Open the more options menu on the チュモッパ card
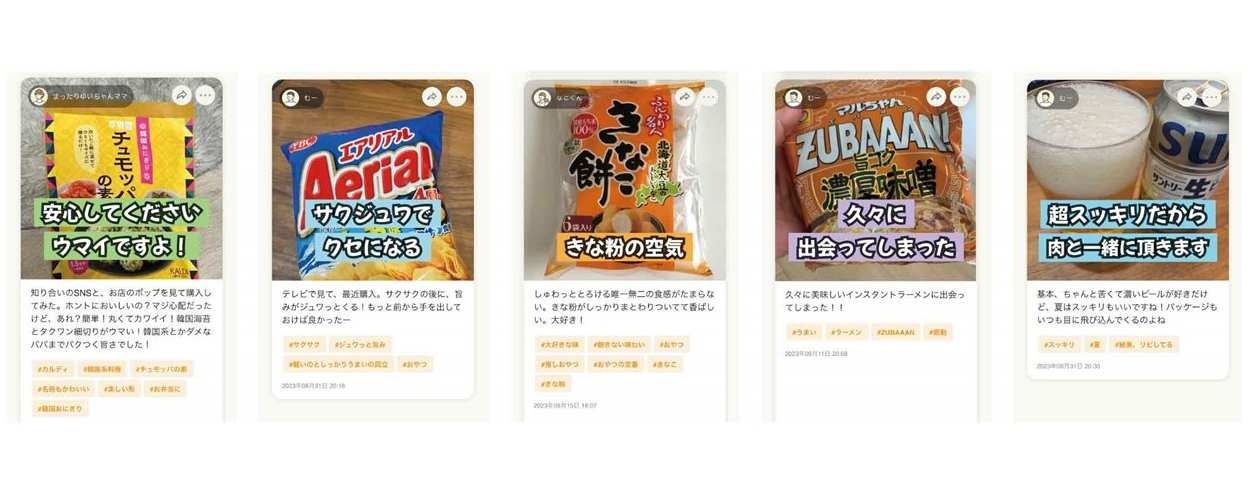1249x491 pixels. point(206,95)
